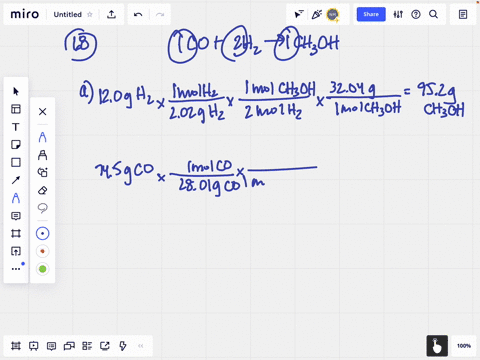Pick the blue pen color
This screenshot has width=480, height=360.
click(42, 234)
